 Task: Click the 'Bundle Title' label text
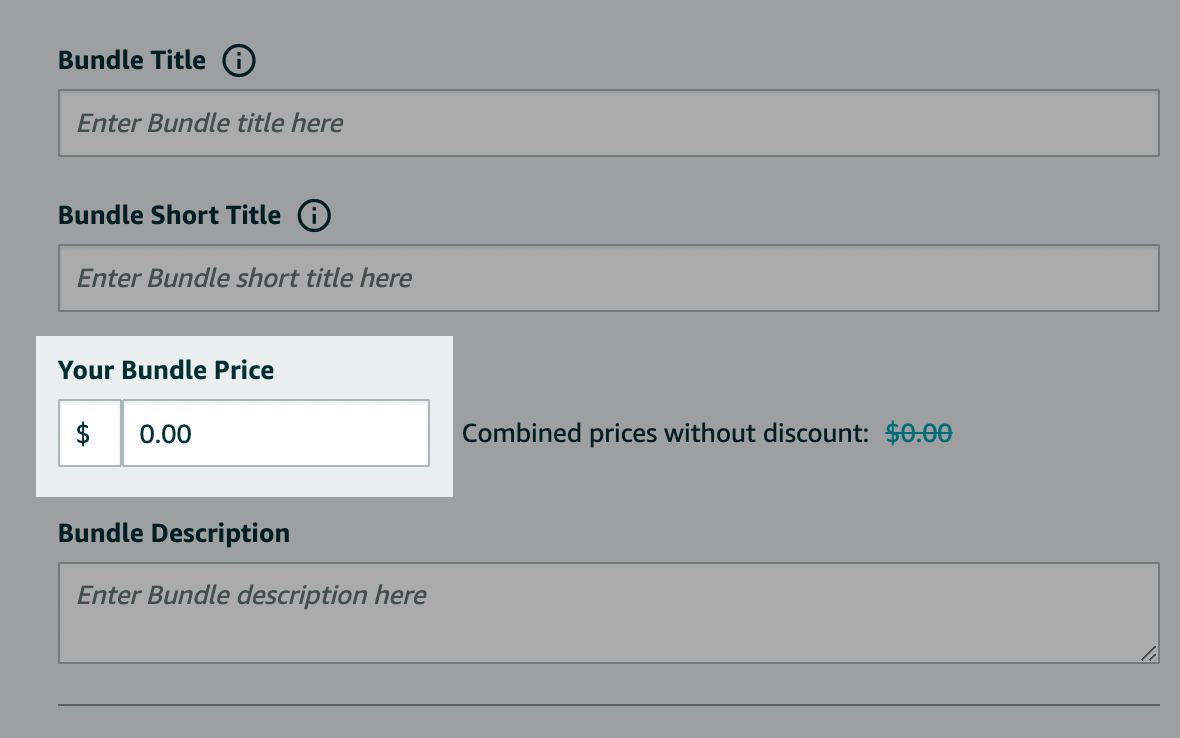[132, 60]
